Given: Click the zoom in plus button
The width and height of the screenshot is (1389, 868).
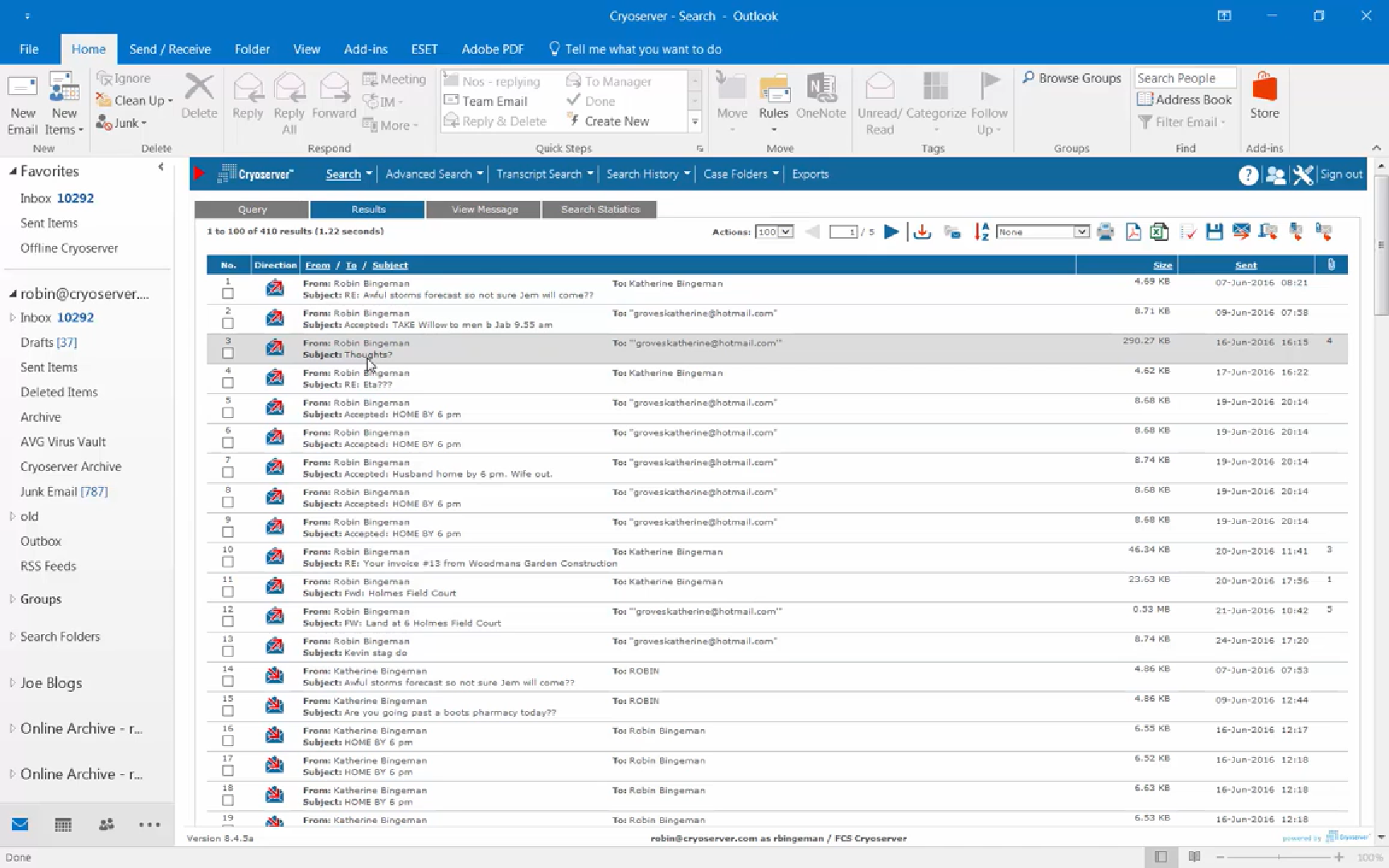Looking at the screenshot, I should (1338, 858).
